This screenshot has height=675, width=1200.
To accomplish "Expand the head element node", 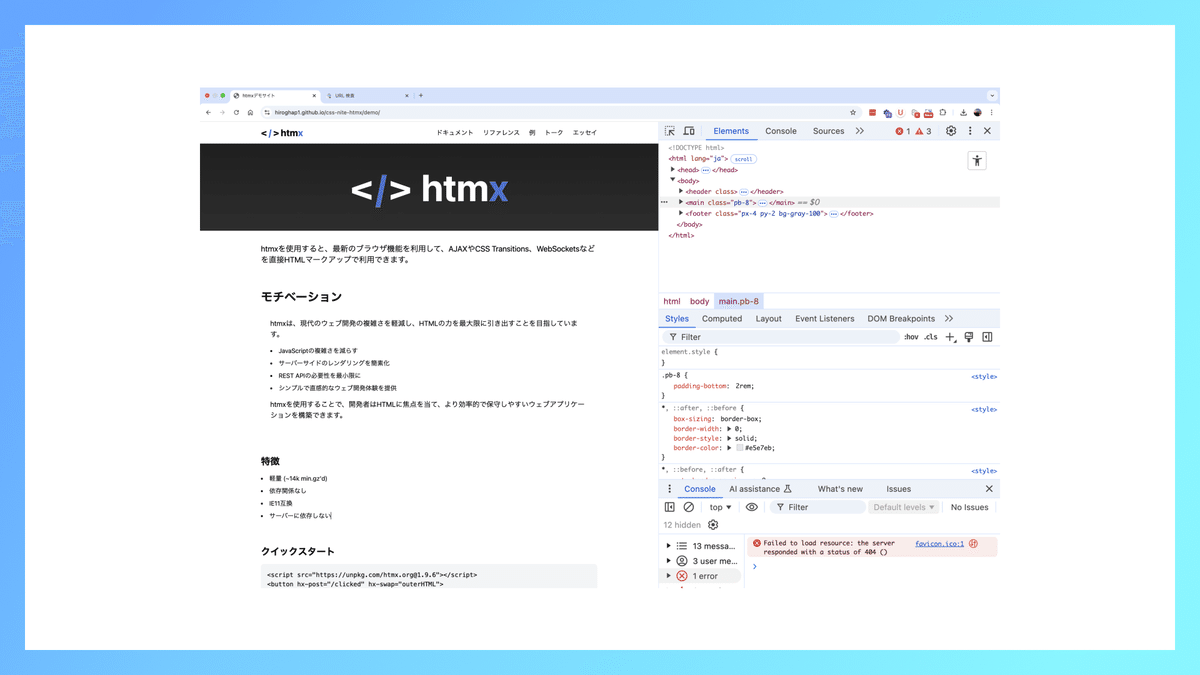I will pos(673,170).
